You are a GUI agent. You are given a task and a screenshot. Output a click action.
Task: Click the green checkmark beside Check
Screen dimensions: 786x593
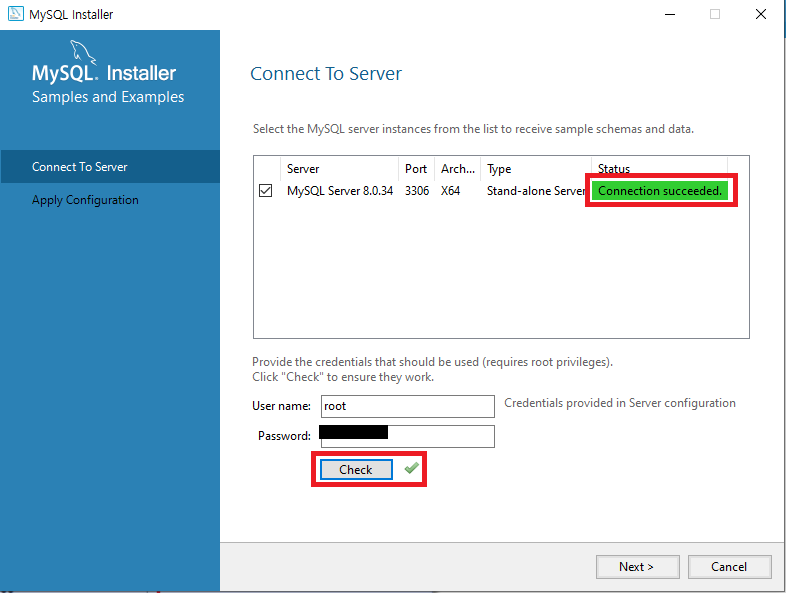[x=412, y=468]
